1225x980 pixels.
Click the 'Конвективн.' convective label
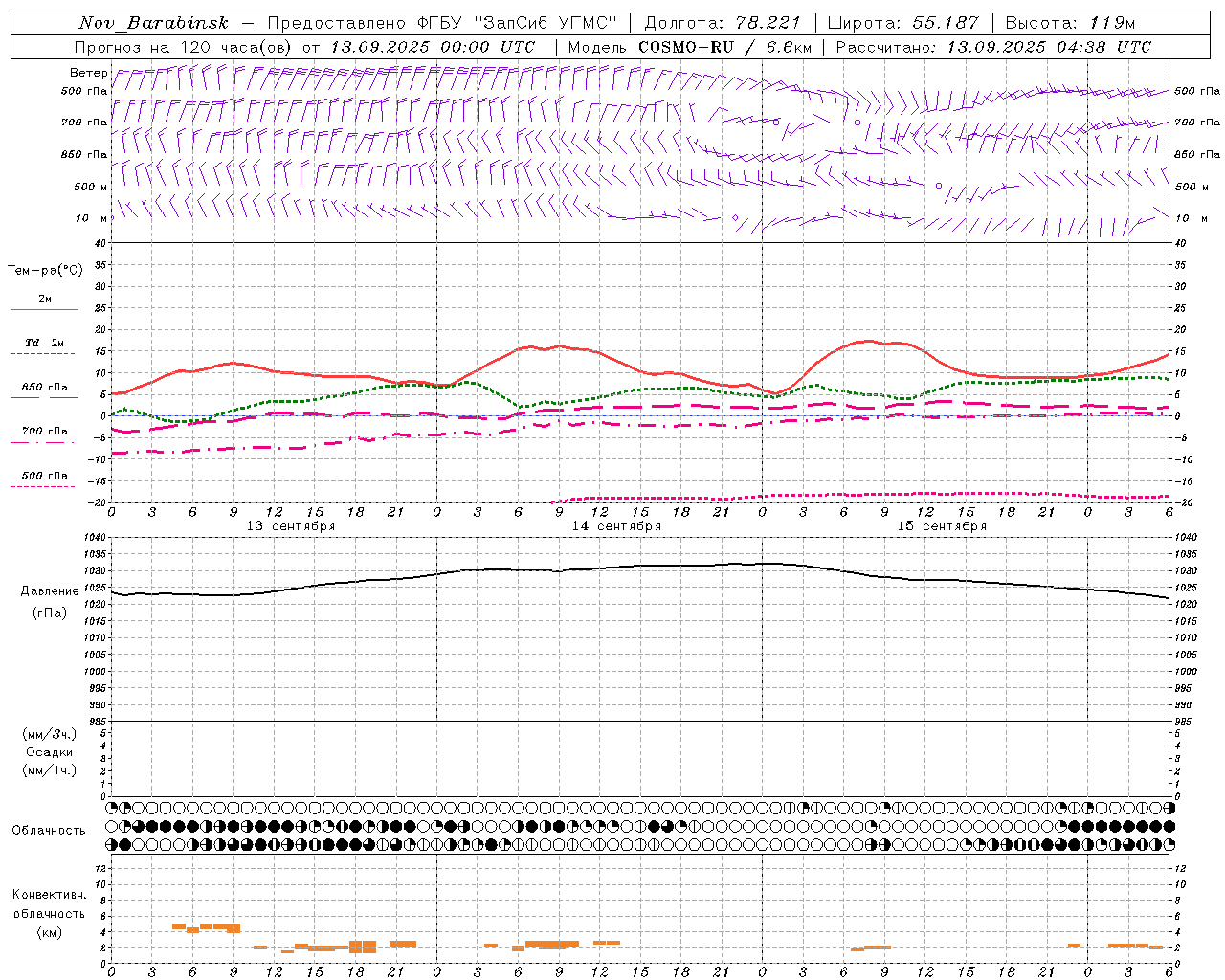[49, 895]
